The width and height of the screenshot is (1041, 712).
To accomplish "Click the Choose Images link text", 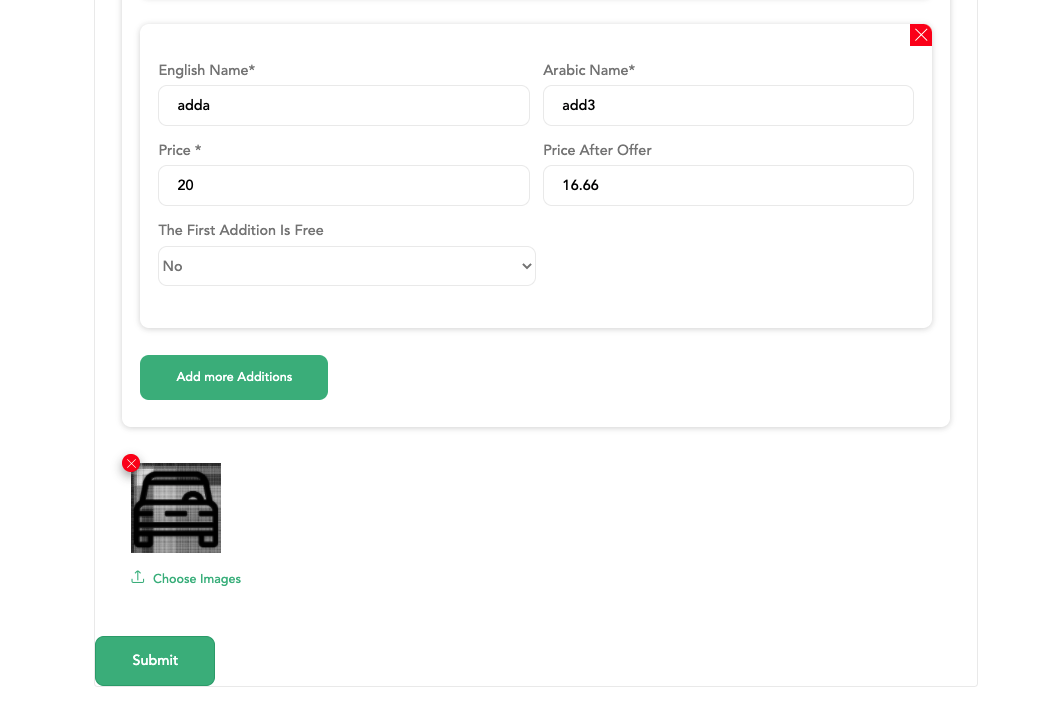I will pos(197,579).
